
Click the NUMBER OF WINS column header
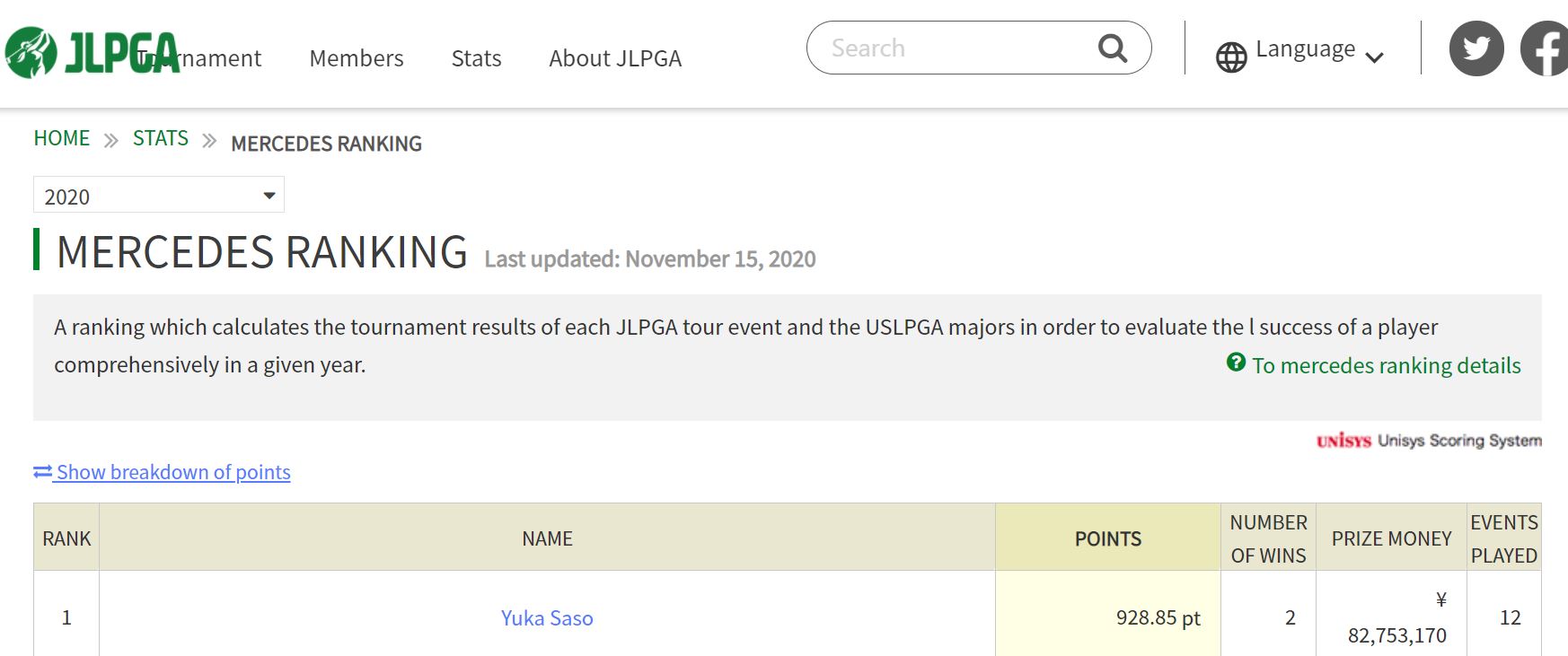pos(1268,538)
